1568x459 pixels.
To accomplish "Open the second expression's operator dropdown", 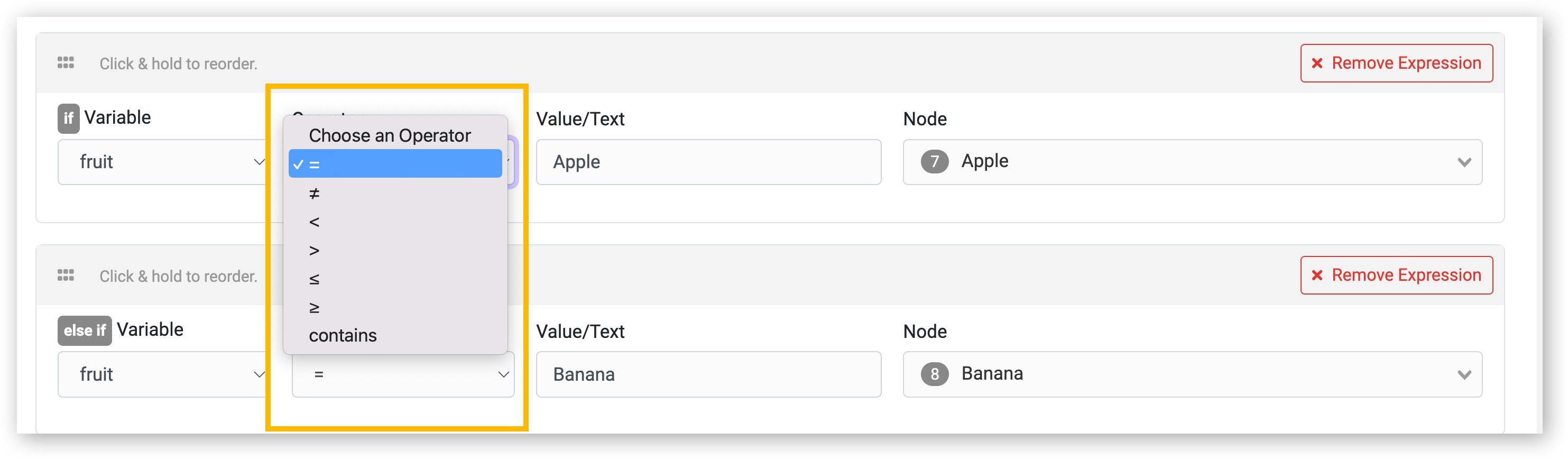I will 403,374.
